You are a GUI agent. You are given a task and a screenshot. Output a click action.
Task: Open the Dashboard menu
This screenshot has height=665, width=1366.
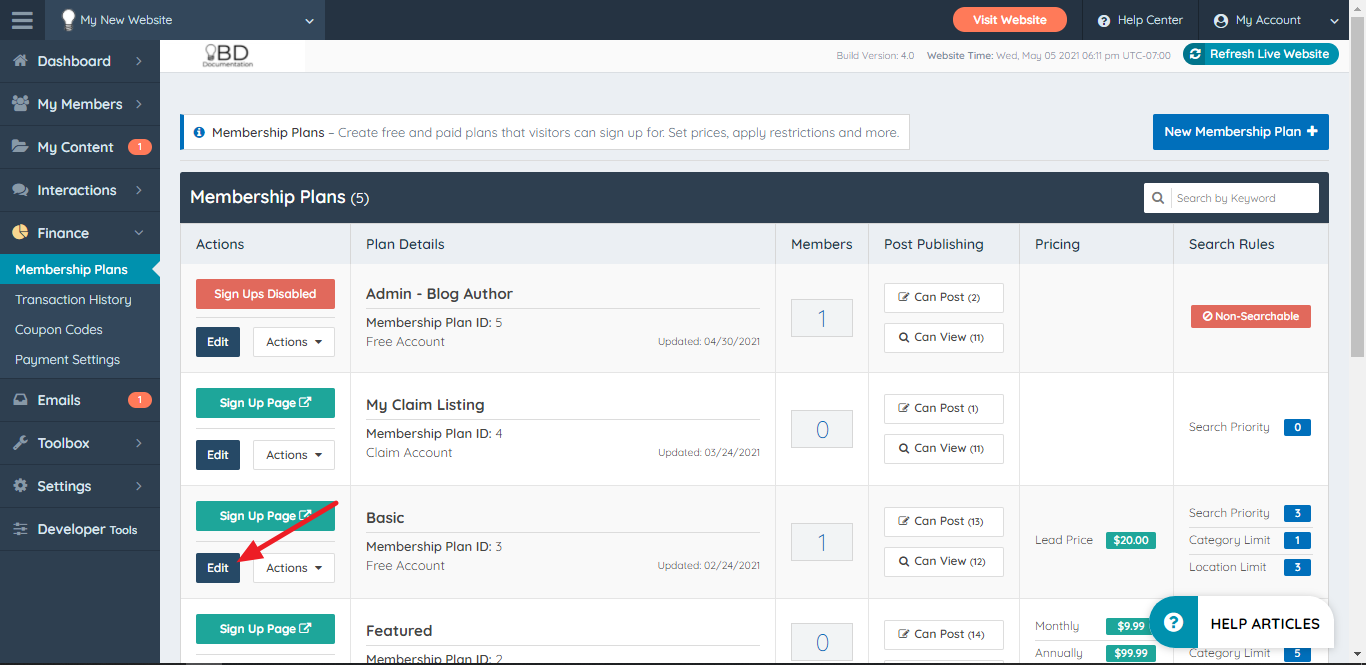pos(80,61)
